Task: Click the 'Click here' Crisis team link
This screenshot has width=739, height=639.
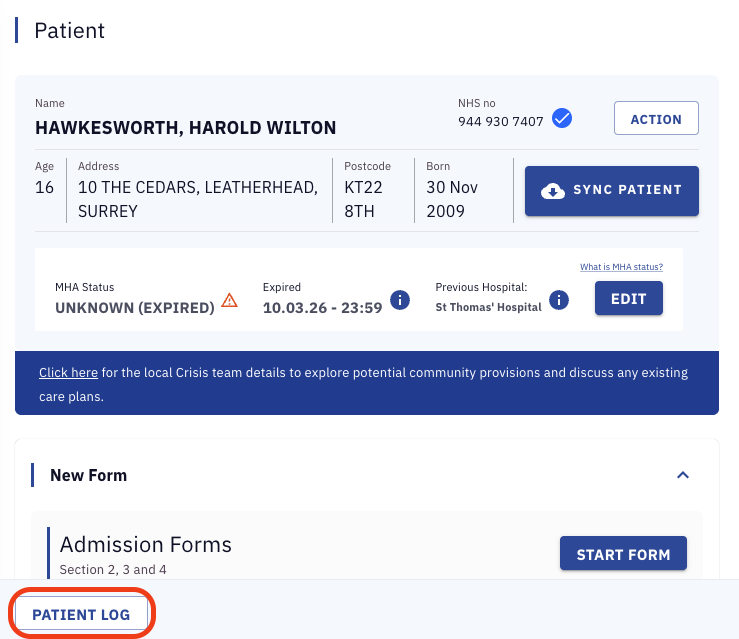Action: click(68, 372)
